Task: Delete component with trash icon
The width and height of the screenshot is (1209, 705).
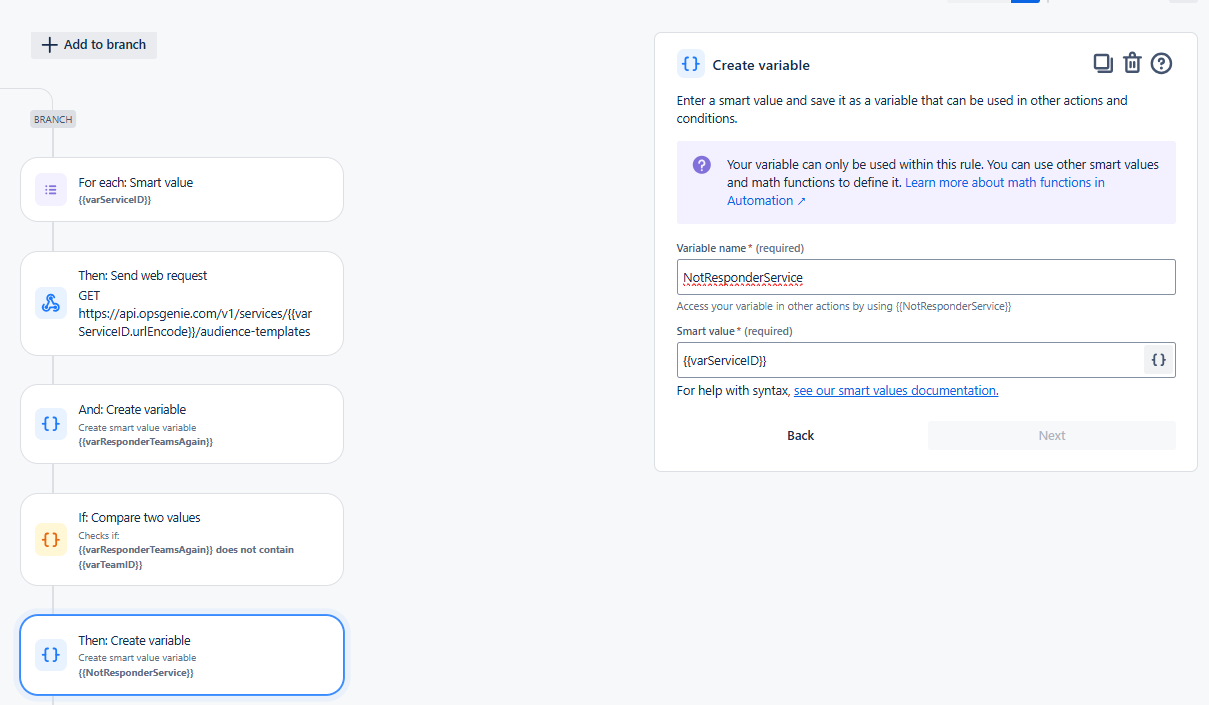Action: [1132, 63]
